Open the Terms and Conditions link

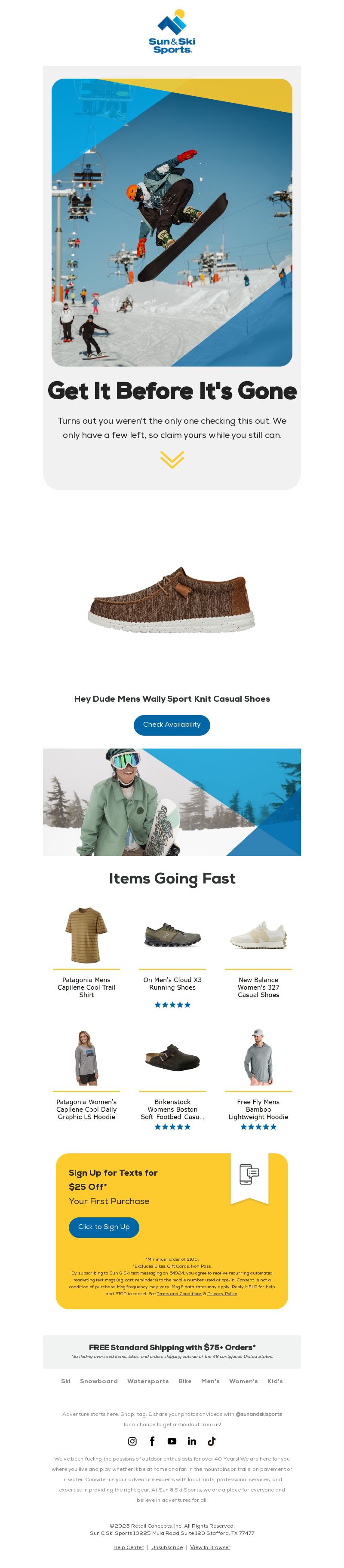(179, 1293)
